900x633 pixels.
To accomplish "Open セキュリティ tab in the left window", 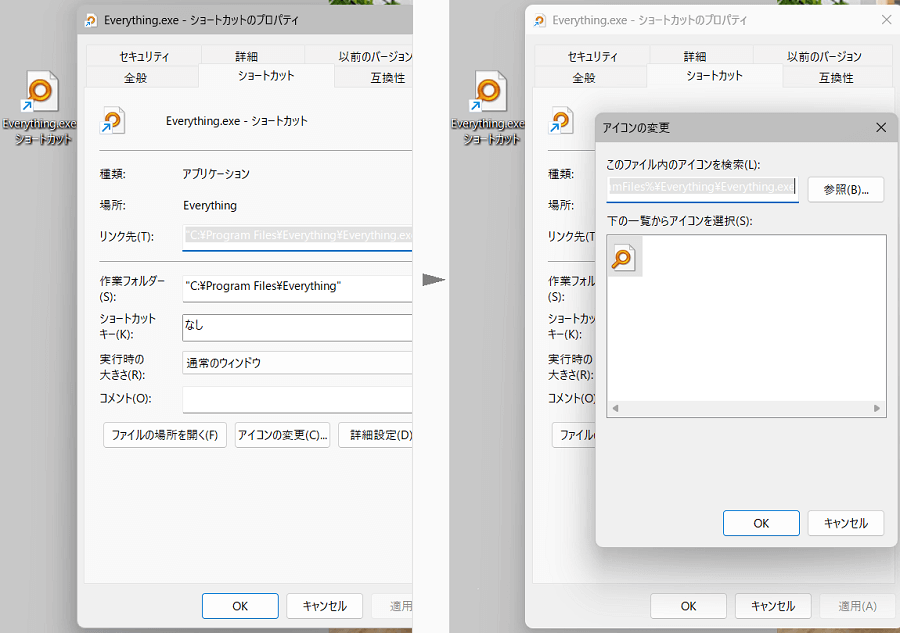I will (144, 56).
